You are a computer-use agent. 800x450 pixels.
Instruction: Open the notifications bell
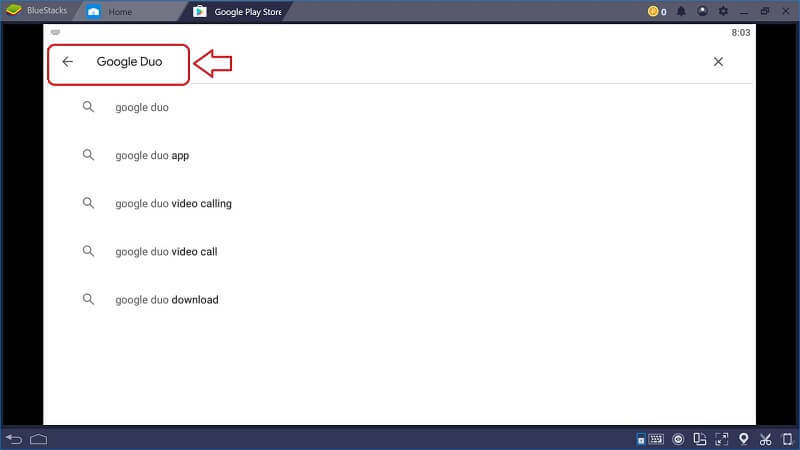tap(681, 11)
